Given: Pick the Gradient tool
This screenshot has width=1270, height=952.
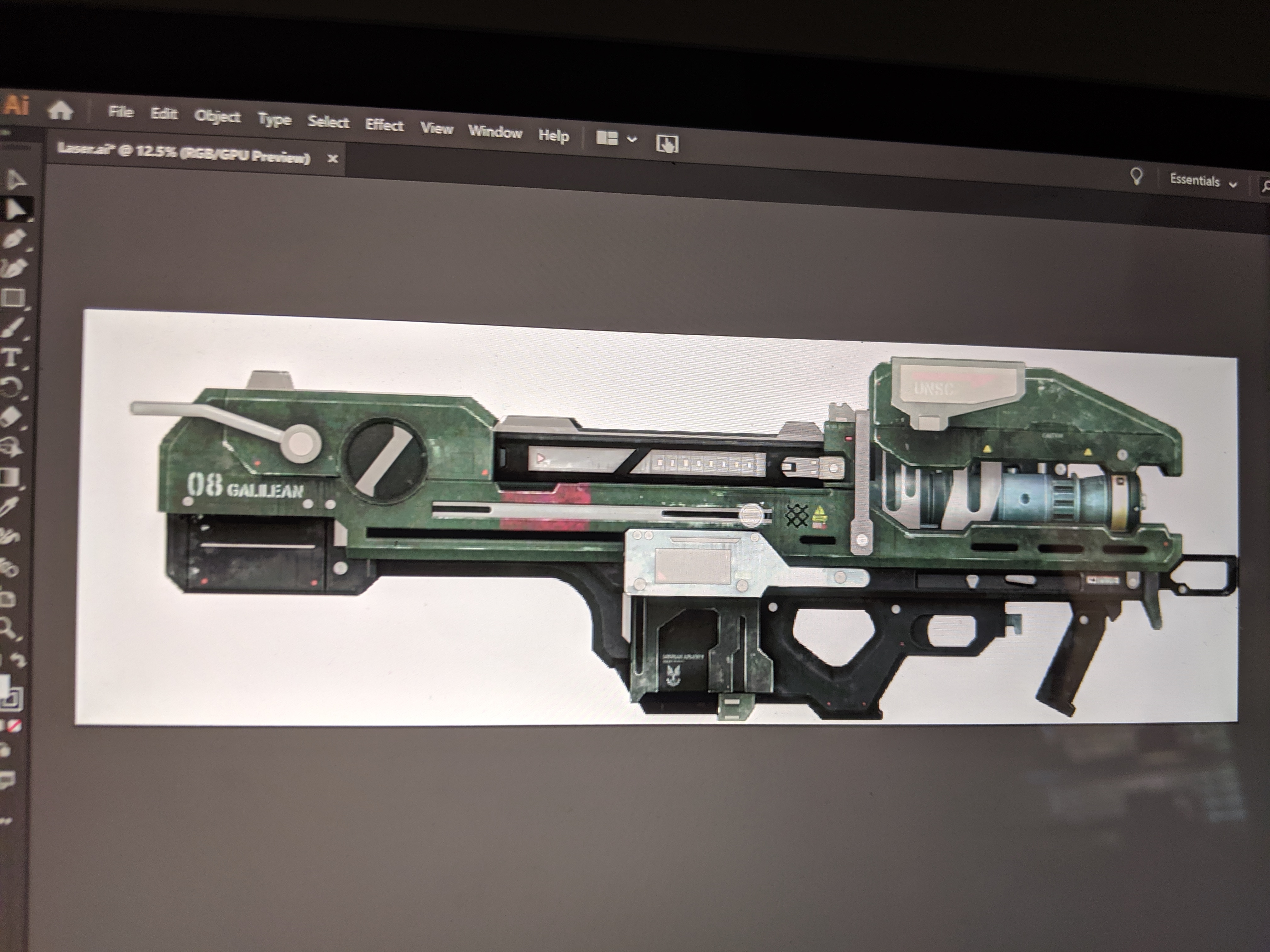Looking at the screenshot, I should (x=10, y=477).
